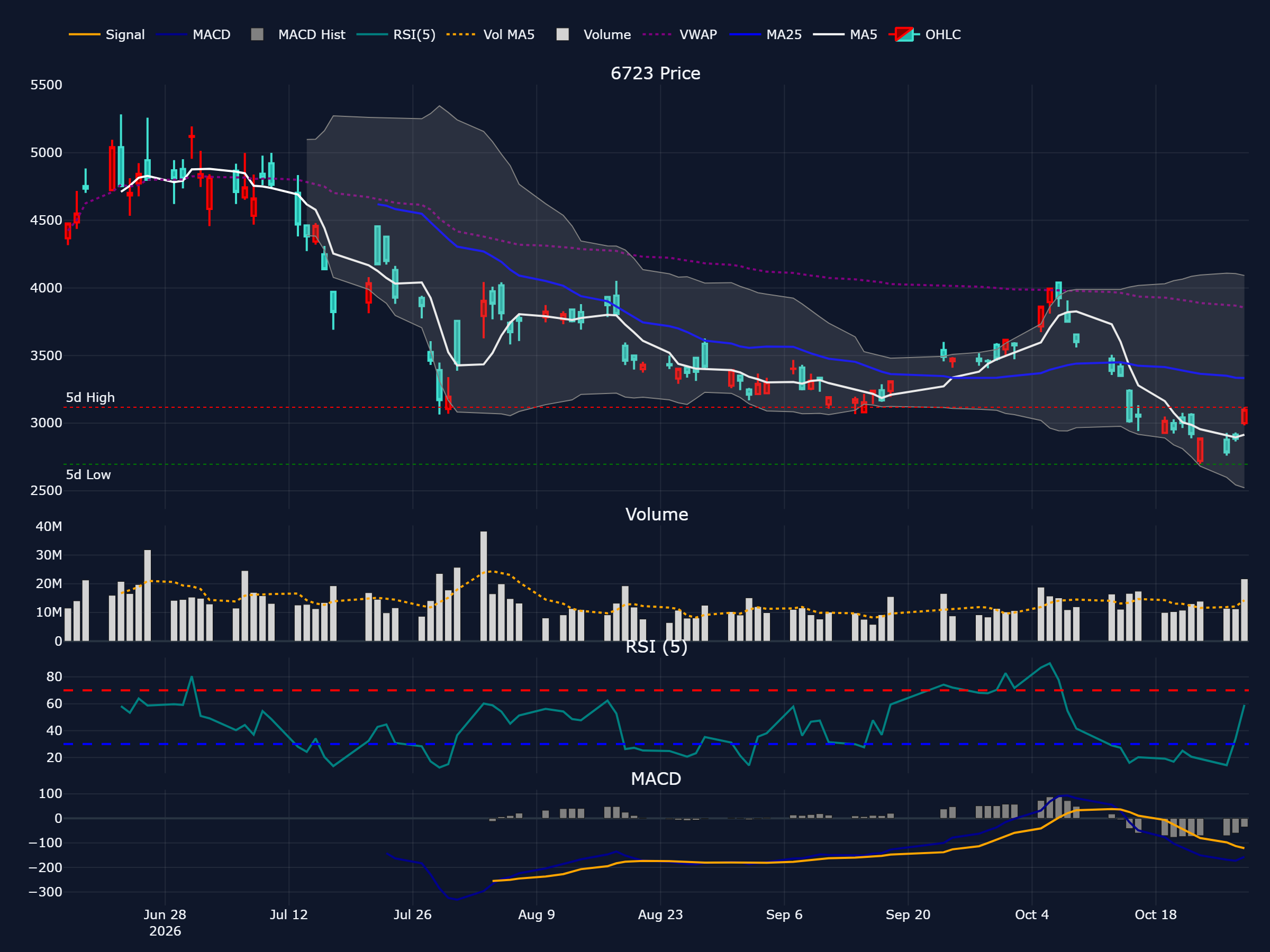Click the 'Sep 20' x-axis date label
Image resolution: width=1270 pixels, height=952 pixels.
click(x=908, y=914)
